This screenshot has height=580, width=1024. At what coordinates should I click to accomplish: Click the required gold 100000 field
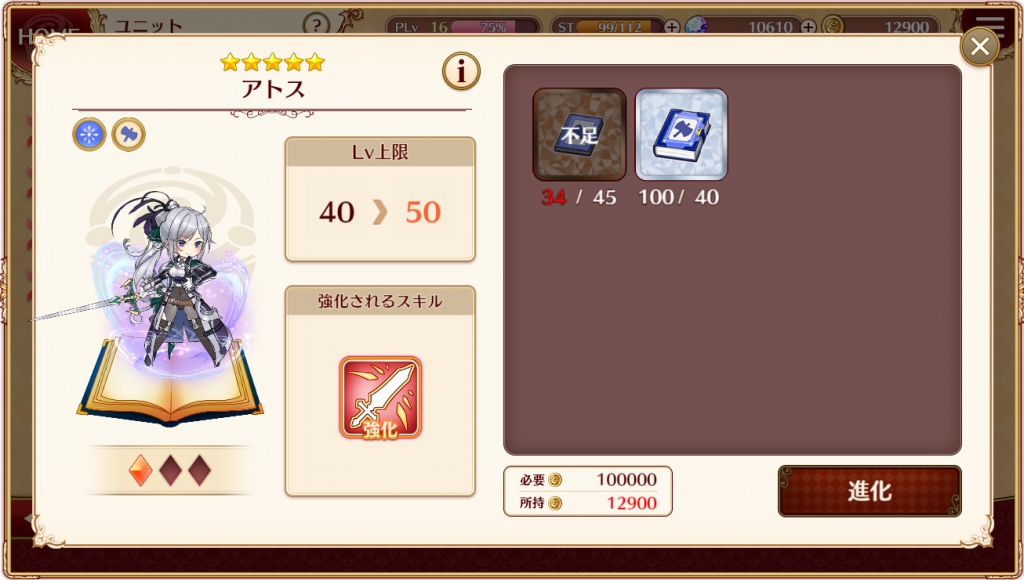tap(588, 479)
